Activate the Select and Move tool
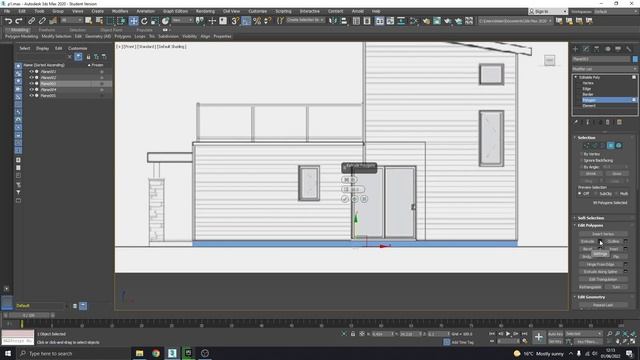The height and width of the screenshot is (360, 640). tap(133, 21)
